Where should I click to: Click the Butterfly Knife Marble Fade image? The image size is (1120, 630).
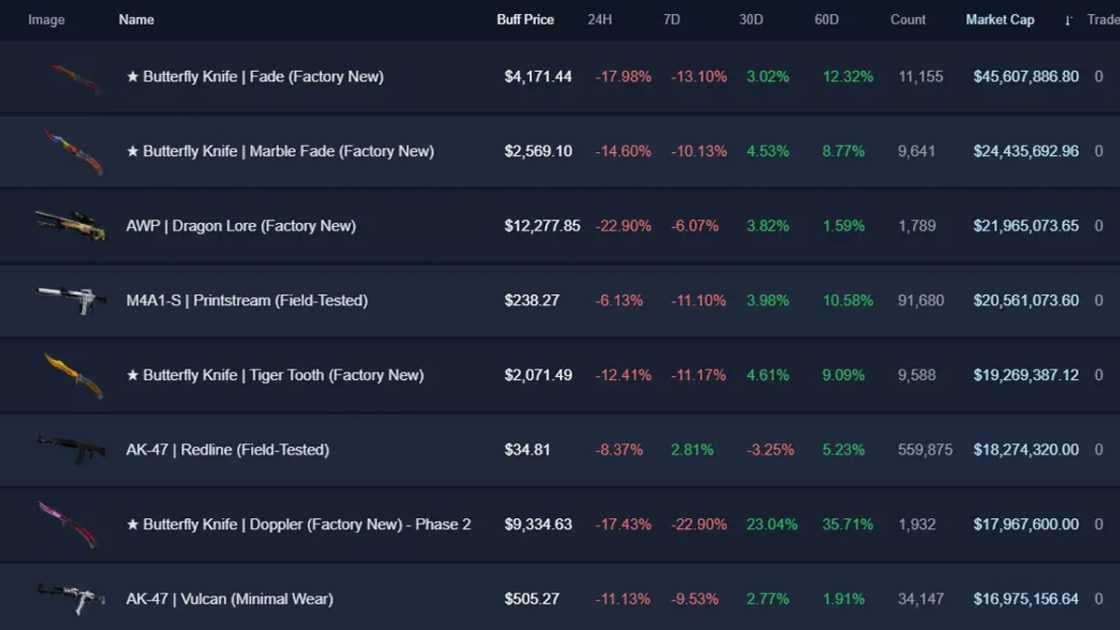pos(74,152)
